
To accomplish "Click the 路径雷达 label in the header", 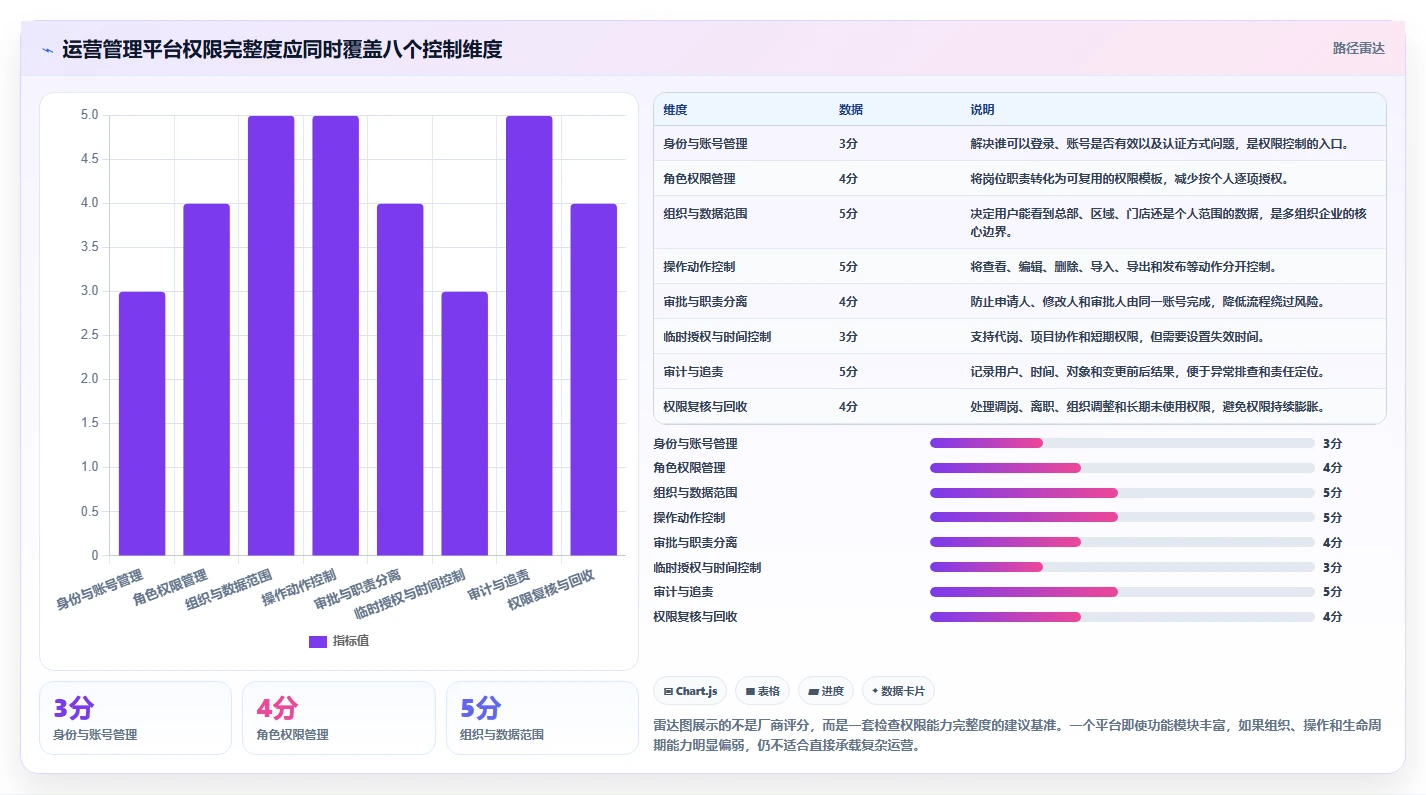I will [x=1358, y=48].
